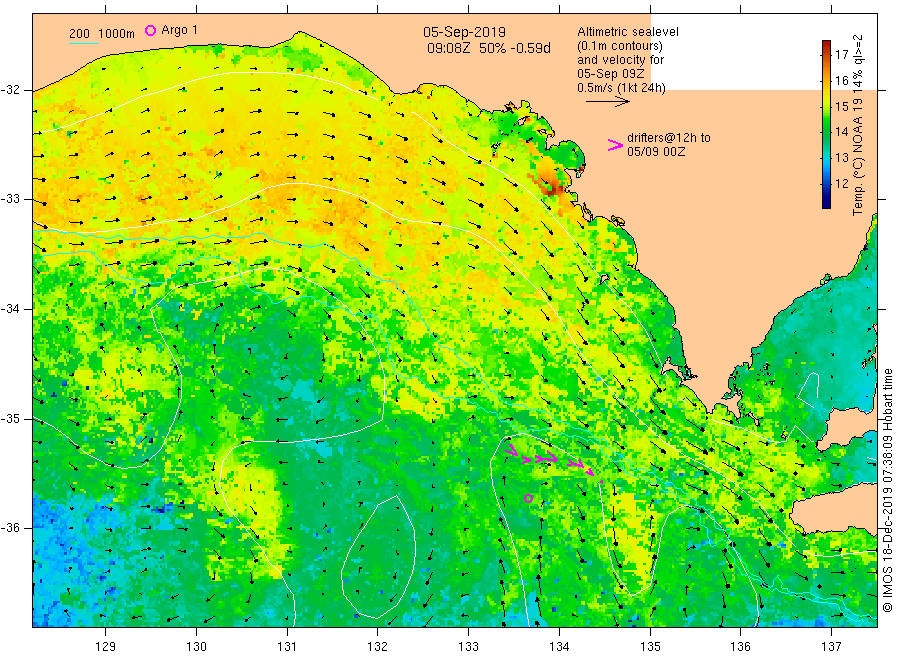Click the 137 longitude axis label
The image size is (900, 660).
point(831,647)
